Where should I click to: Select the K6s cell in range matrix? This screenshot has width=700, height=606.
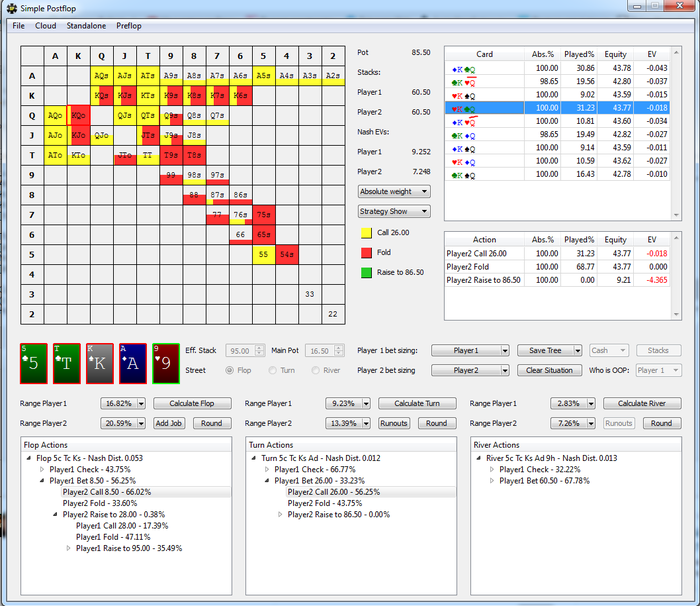tap(240, 96)
